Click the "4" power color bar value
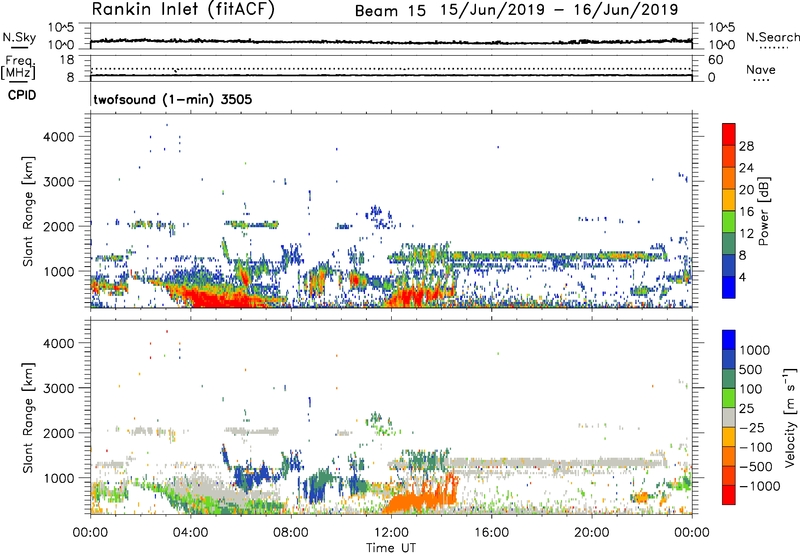 point(742,277)
